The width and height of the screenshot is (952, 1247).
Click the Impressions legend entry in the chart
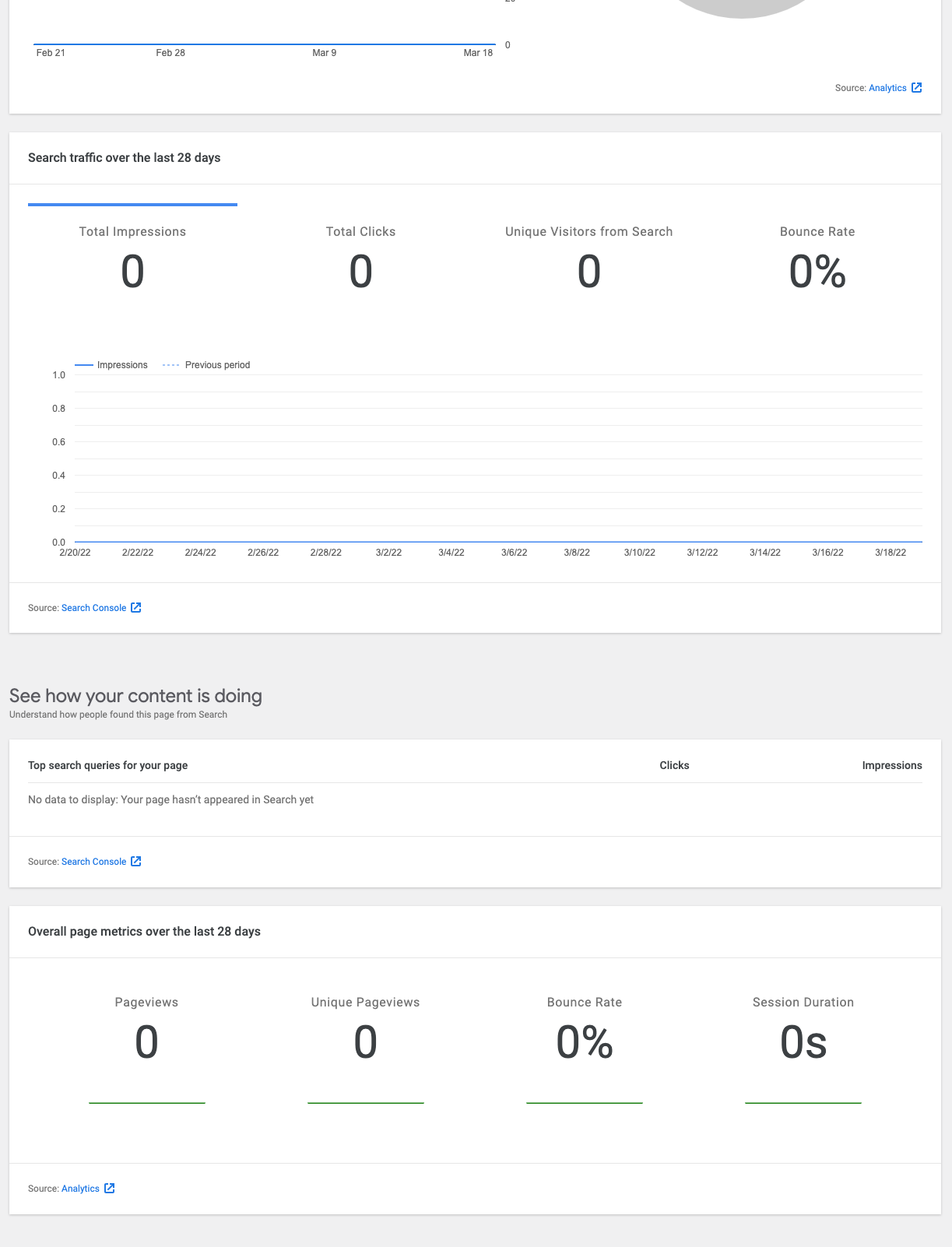(111, 365)
